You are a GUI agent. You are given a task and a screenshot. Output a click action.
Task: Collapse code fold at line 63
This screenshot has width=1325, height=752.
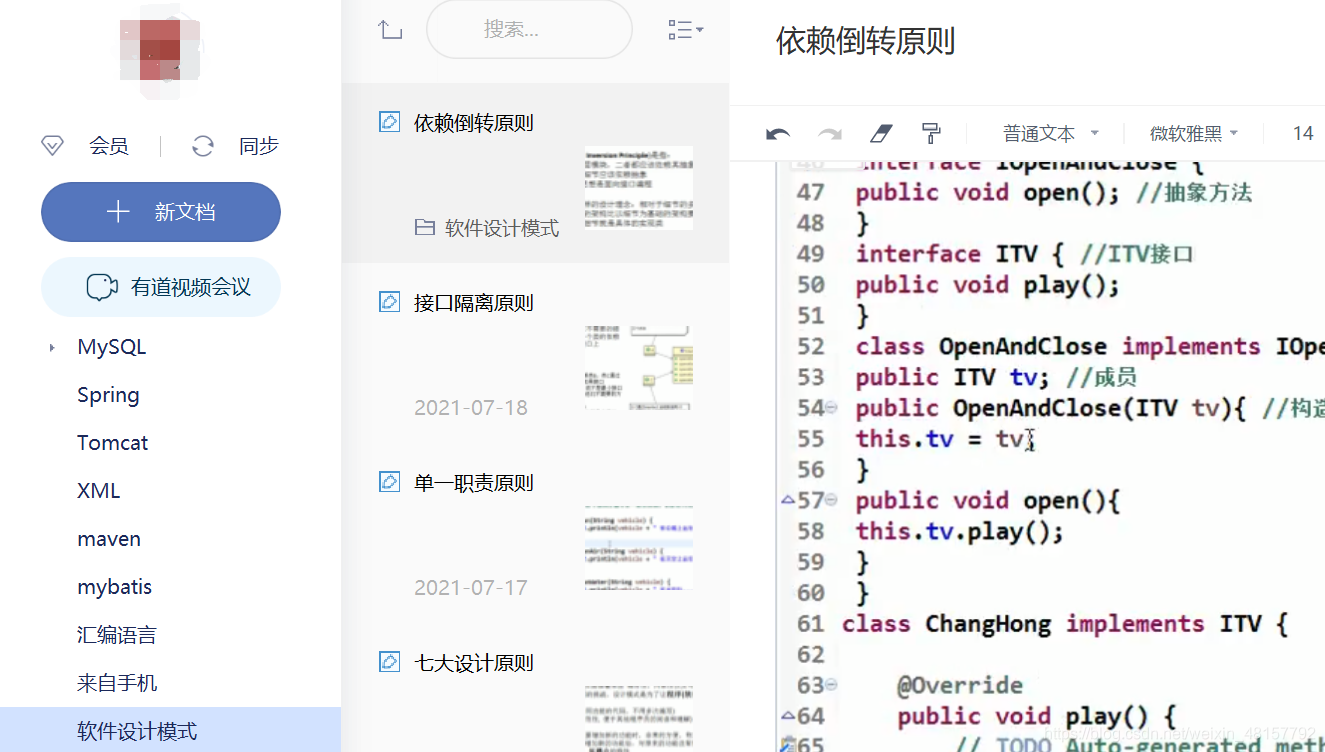(832, 685)
